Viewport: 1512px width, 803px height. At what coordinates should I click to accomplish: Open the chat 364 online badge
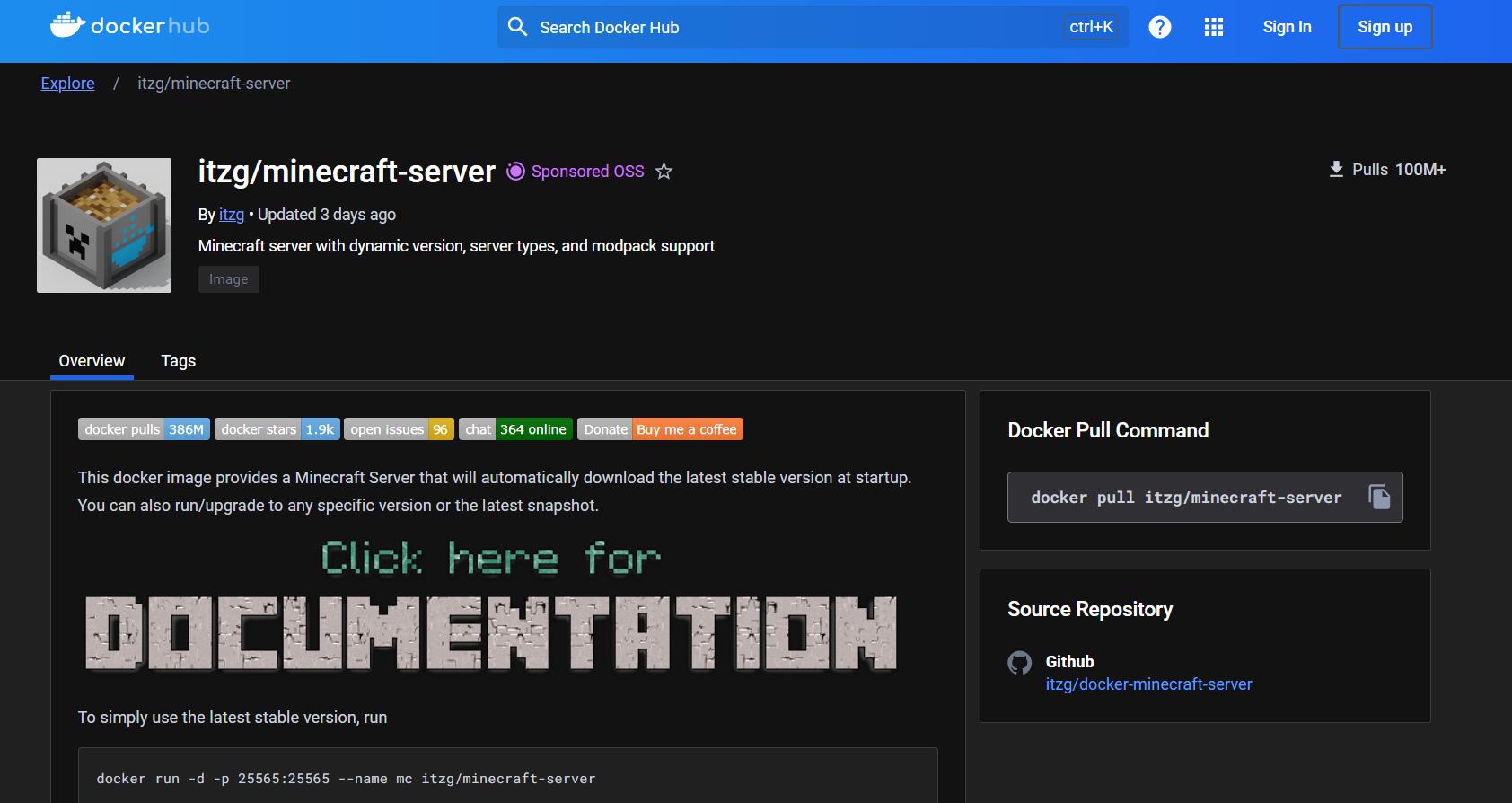coord(515,429)
